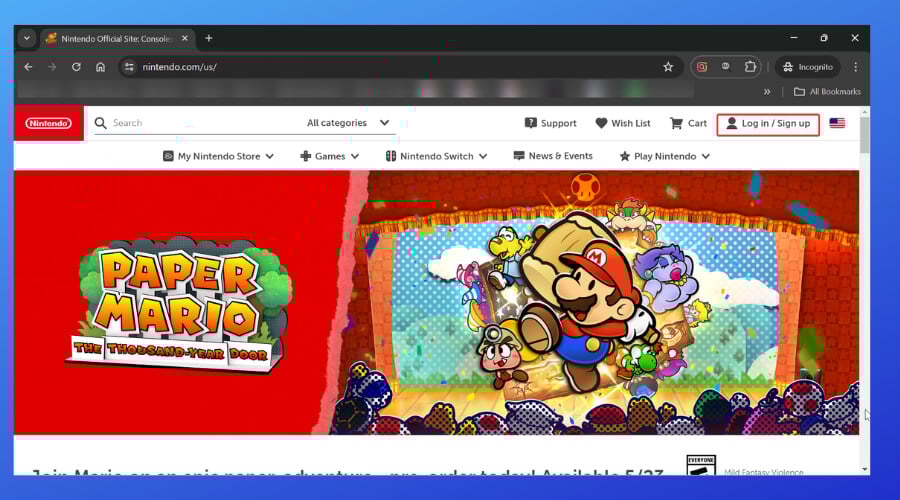The width and height of the screenshot is (900, 500).
Task: Click the US flag region selector
Action: (x=837, y=123)
